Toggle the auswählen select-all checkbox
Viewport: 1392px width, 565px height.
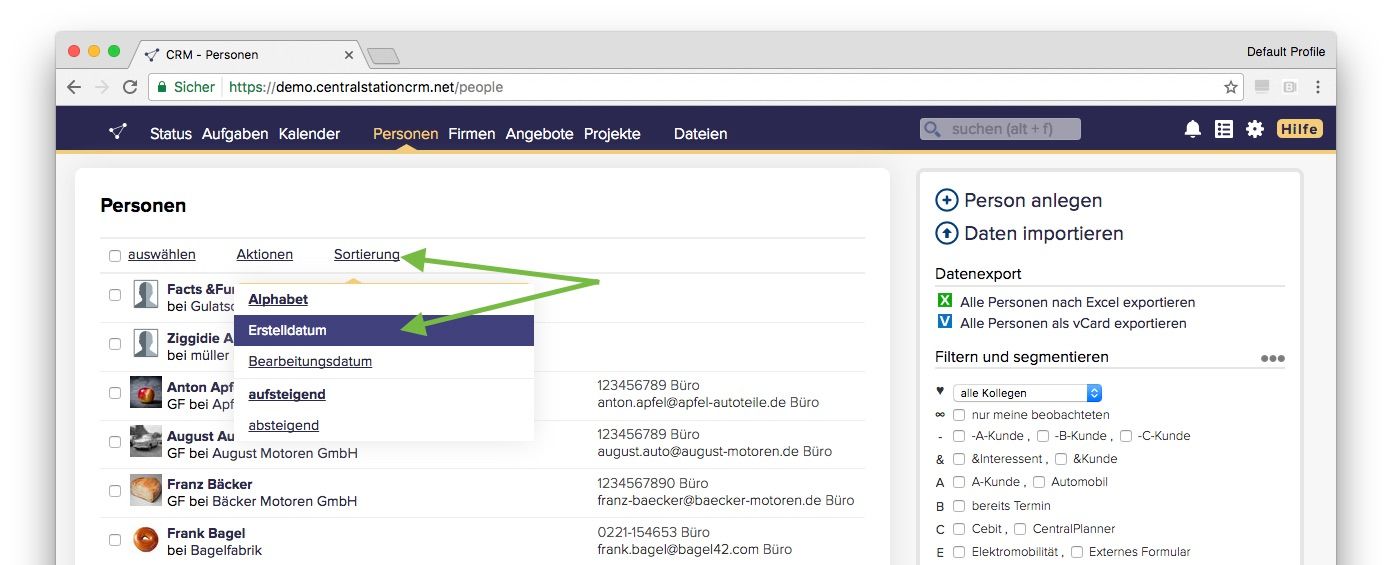[115, 256]
